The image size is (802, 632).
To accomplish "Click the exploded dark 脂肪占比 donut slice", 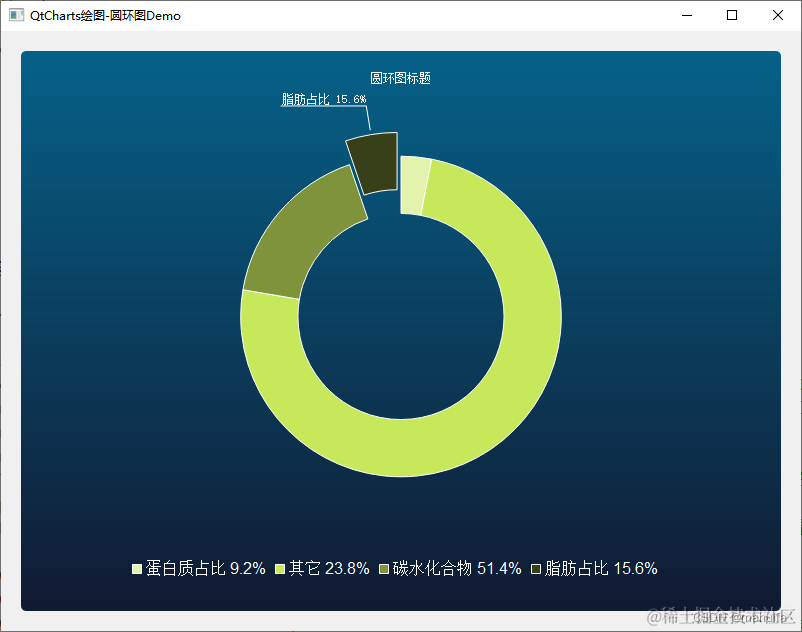I will tap(374, 164).
